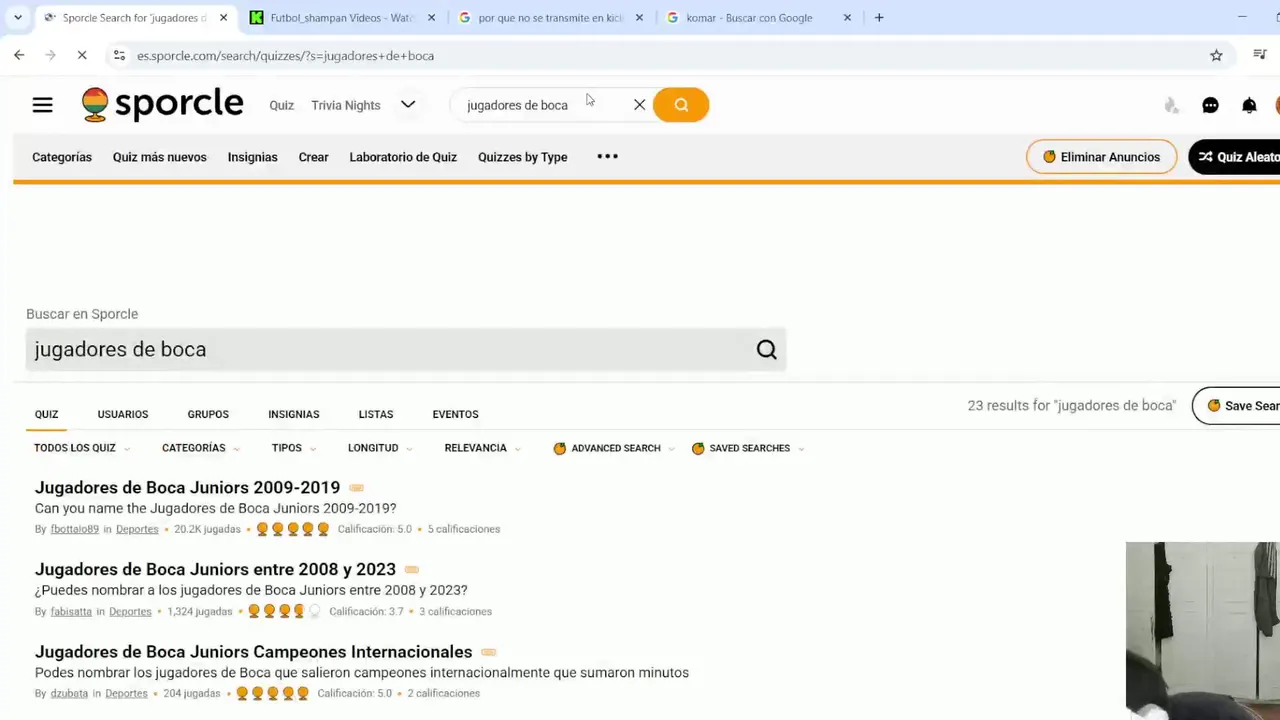Bookmark this page with the star icon
1280x720 pixels.
coord(1216,55)
